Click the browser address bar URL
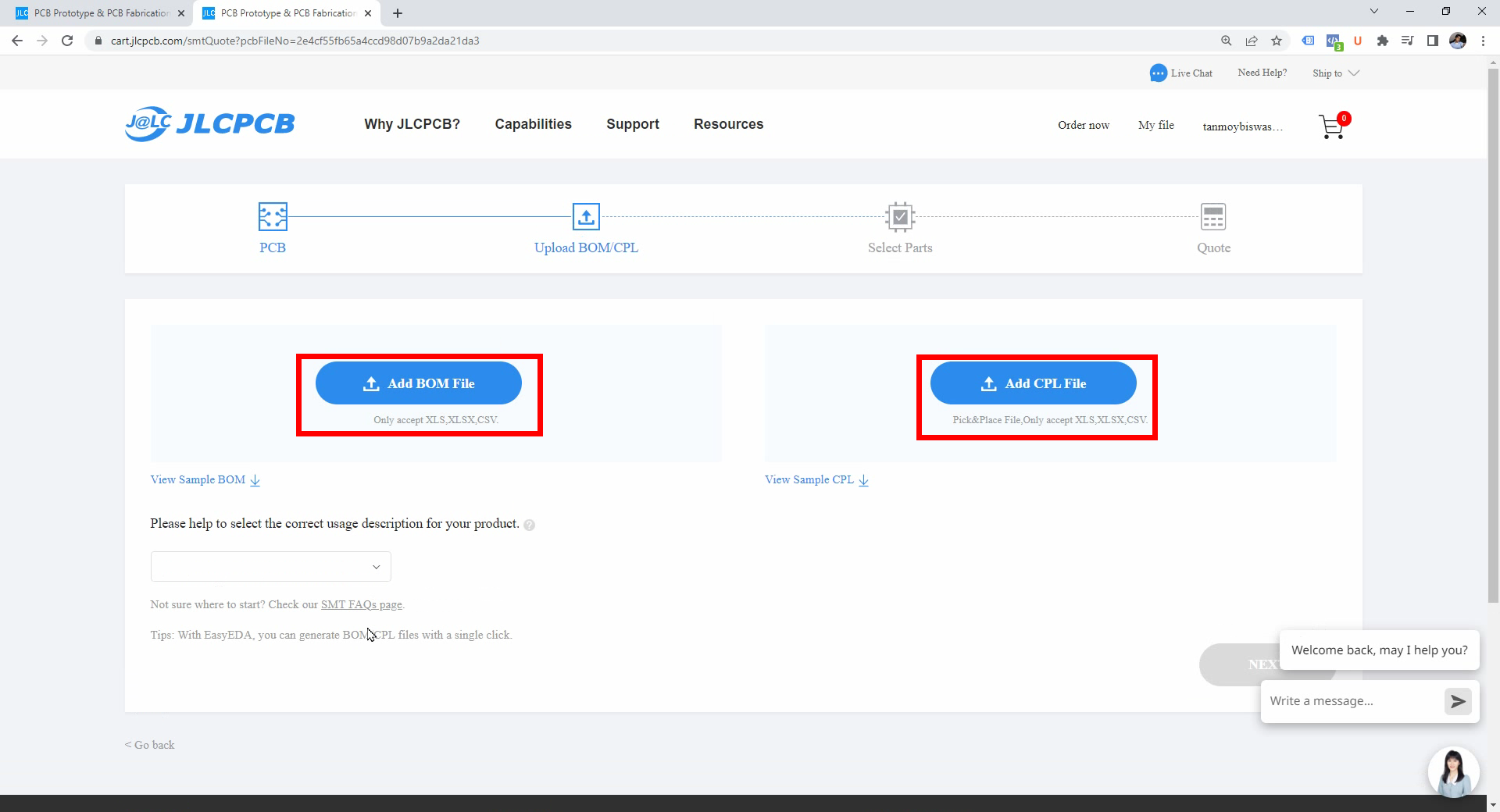1500x812 pixels. 295,41
